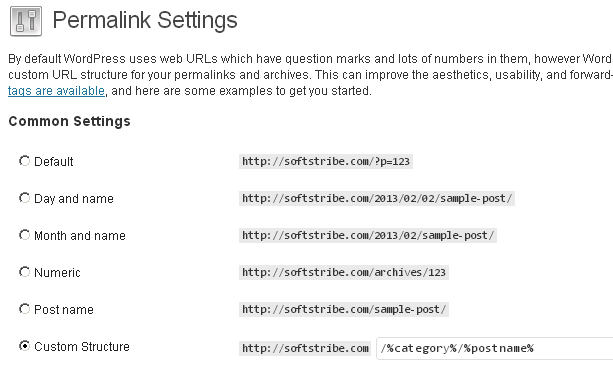
Task: Click the ?p=123 example URL code
Action: click(326, 161)
